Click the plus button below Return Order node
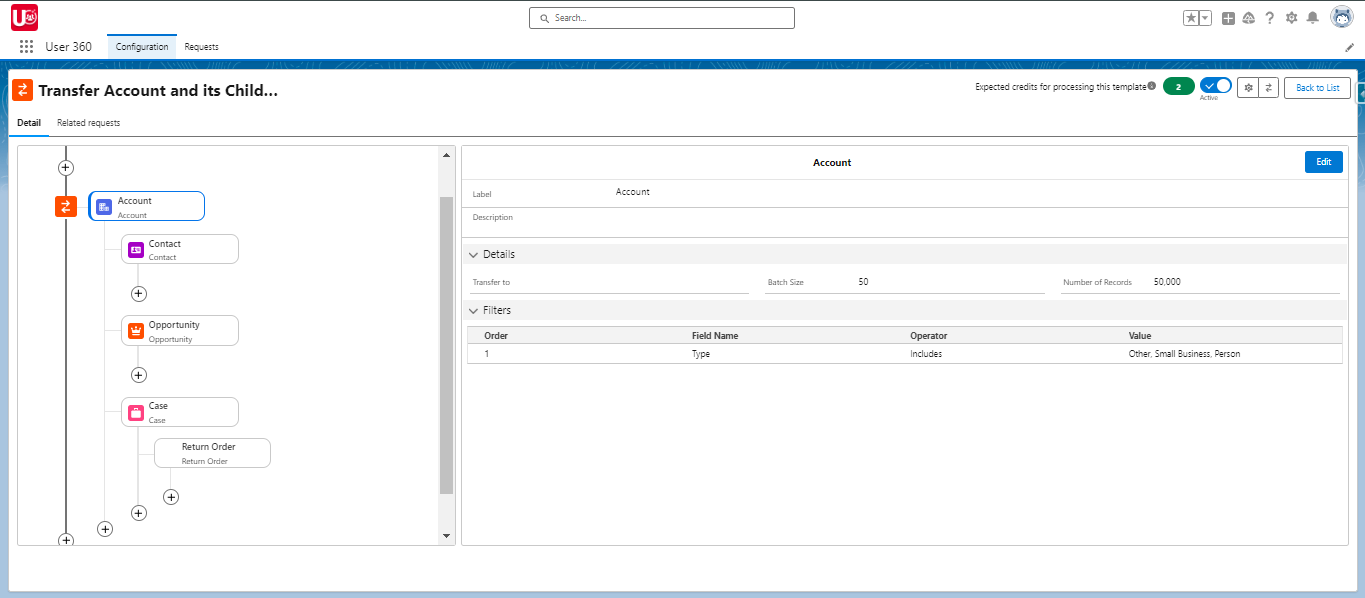This screenshot has height=598, width=1365. (x=171, y=497)
